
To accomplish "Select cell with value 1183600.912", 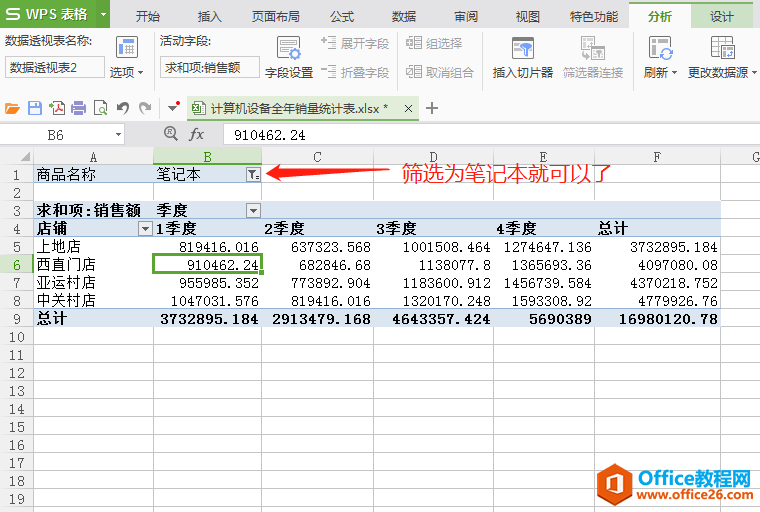I will (433, 283).
